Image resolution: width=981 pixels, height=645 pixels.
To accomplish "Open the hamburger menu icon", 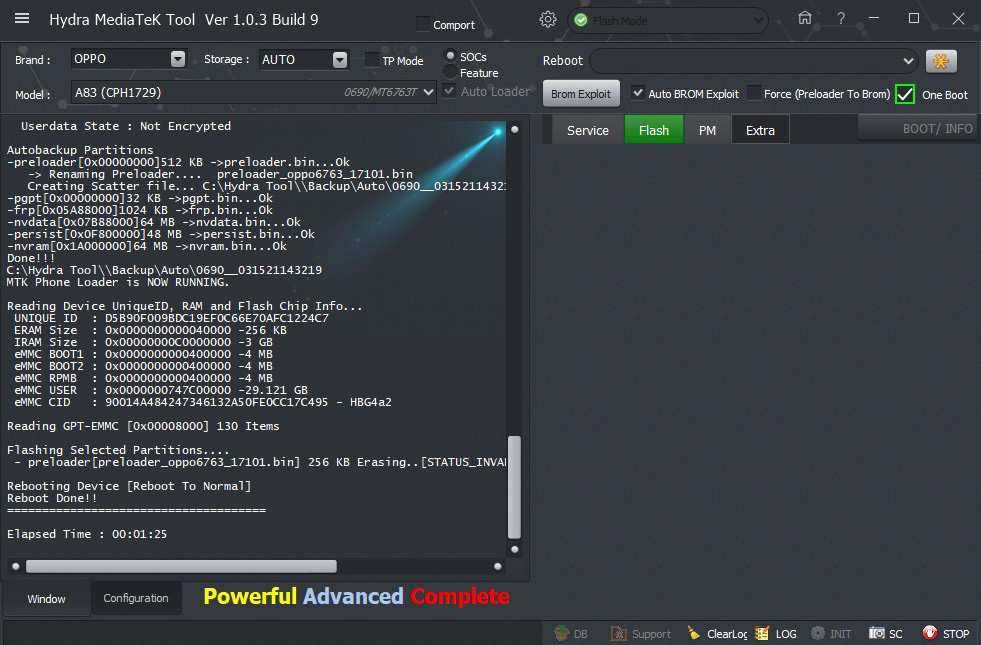I will coord(22,19).
